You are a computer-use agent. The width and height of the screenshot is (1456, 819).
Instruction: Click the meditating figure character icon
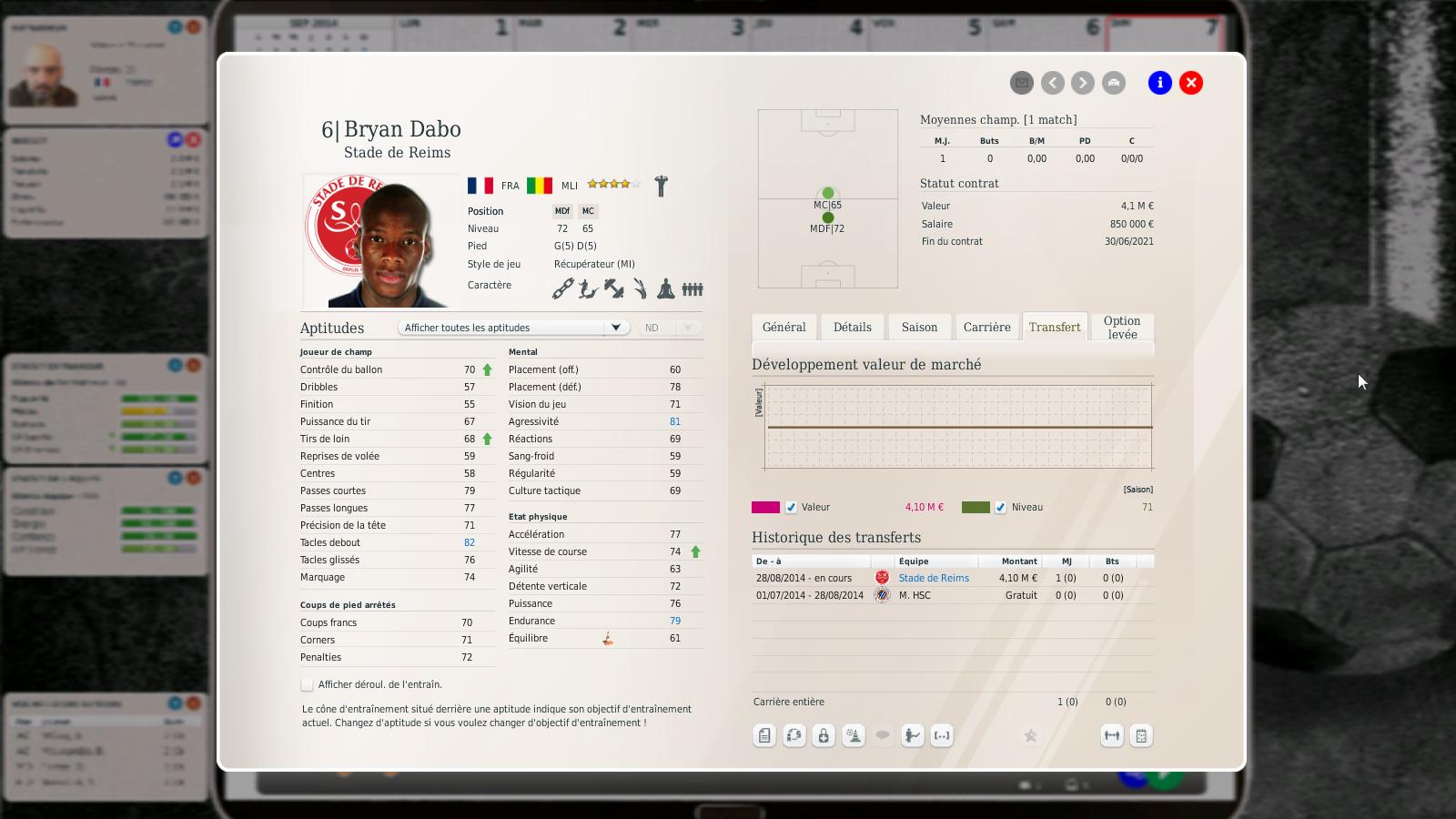[x=666, y=288]
